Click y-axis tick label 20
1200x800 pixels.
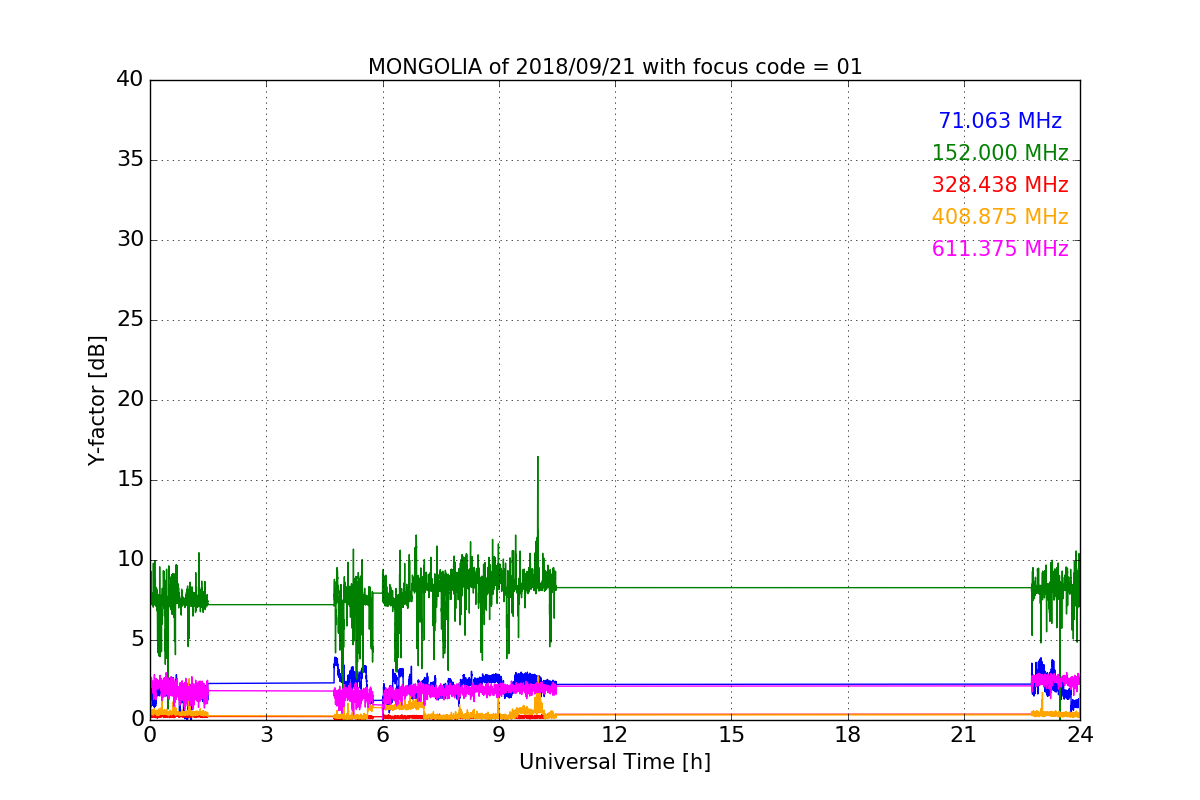(130, 400)
